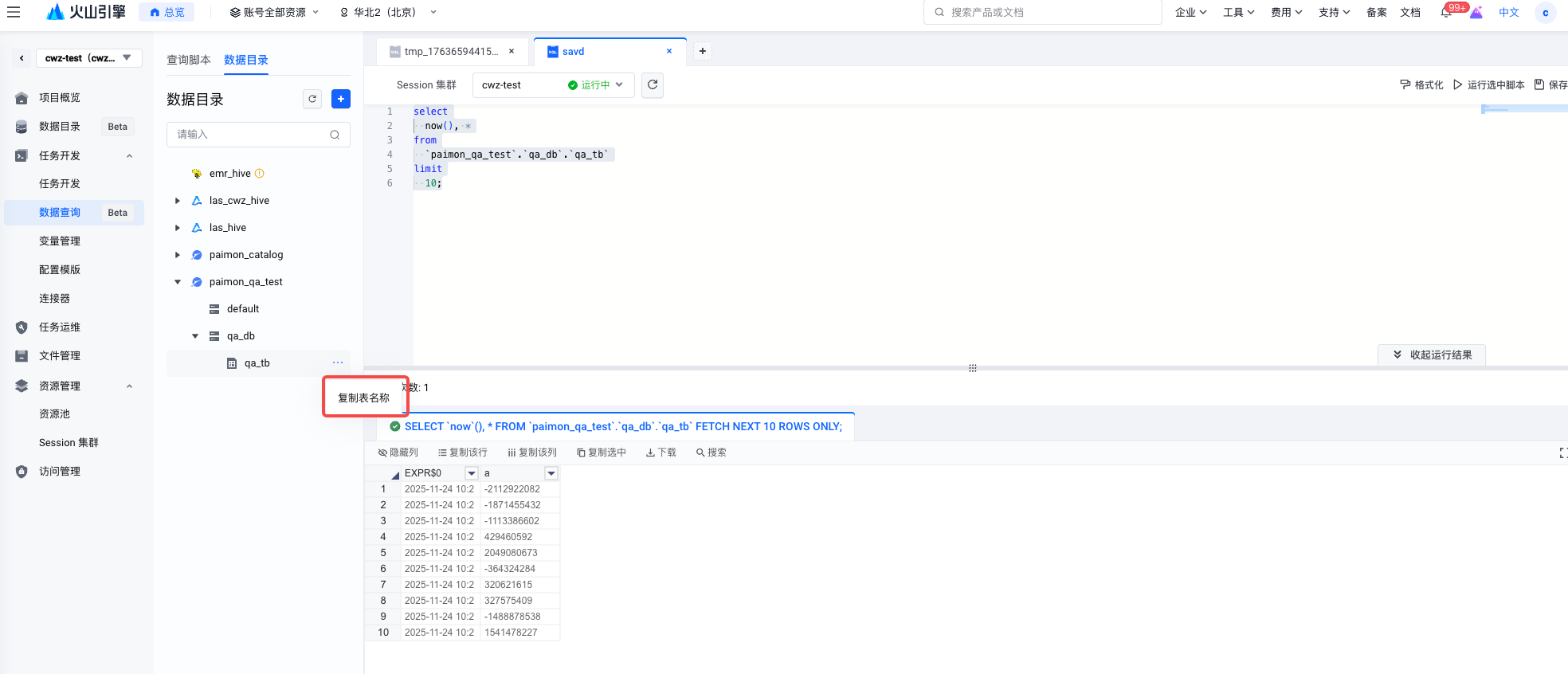Image resolution: width=1568 pixels, height=674 pixels.
Task: Click the fullscreen results icon
Action: (1562, 453)
